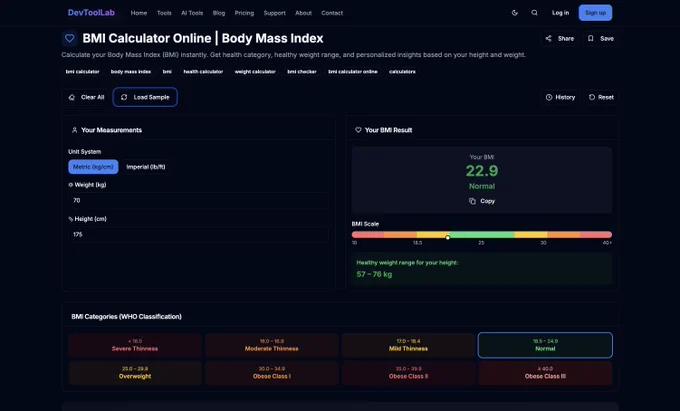
Task: Click the Weight (kg) input field
Action: (198, 200)
